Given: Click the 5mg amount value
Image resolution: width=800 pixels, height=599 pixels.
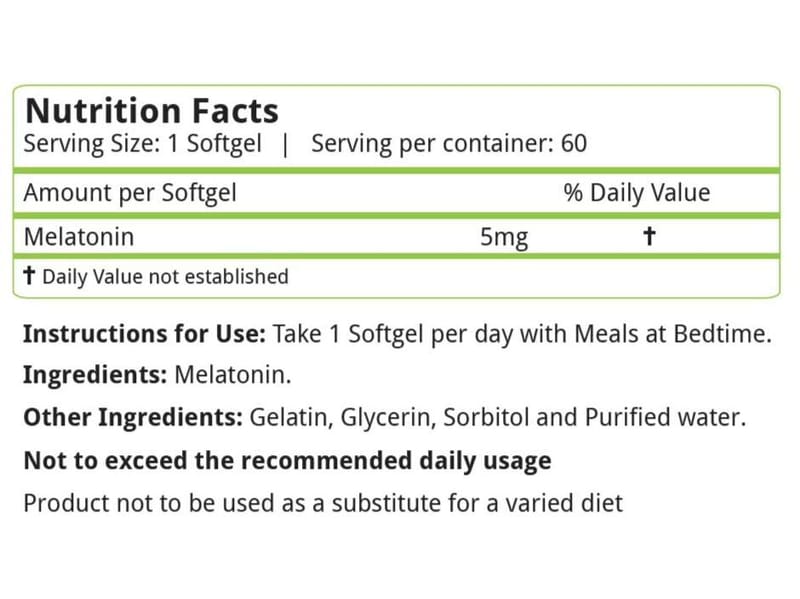Looking at the screenshot, I should point(504,238).
